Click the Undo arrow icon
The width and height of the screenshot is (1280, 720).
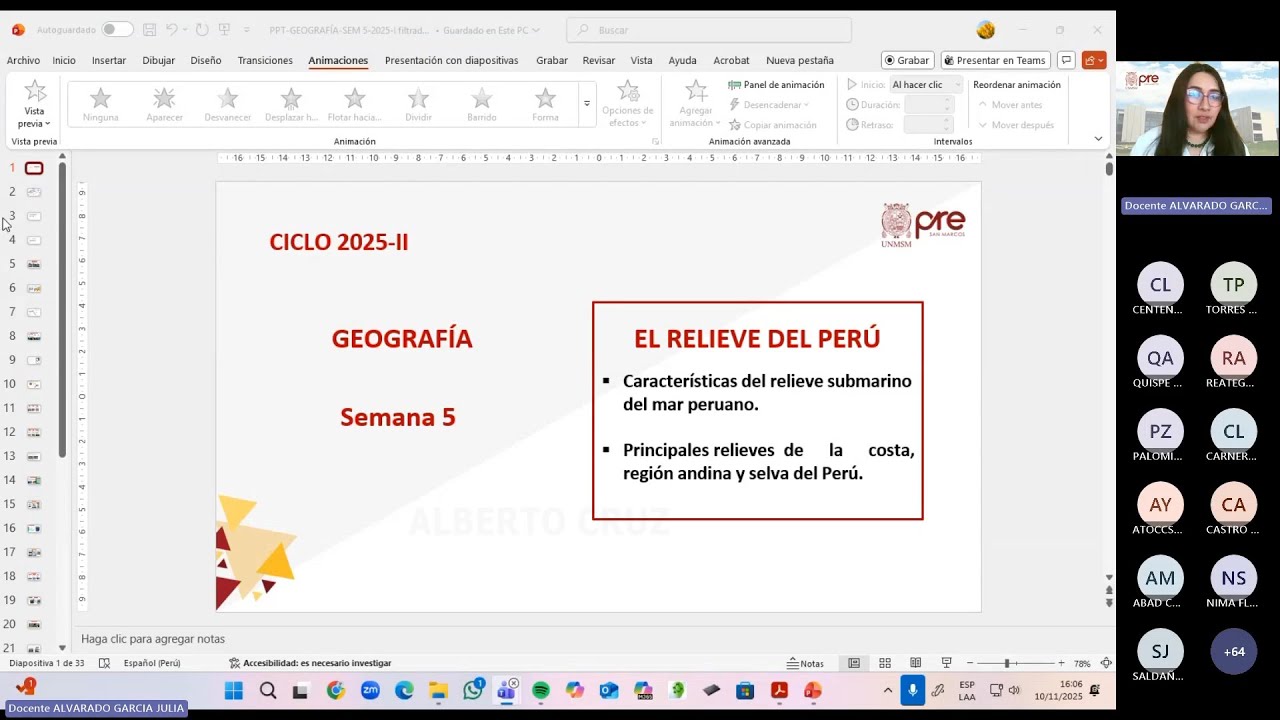171,30
